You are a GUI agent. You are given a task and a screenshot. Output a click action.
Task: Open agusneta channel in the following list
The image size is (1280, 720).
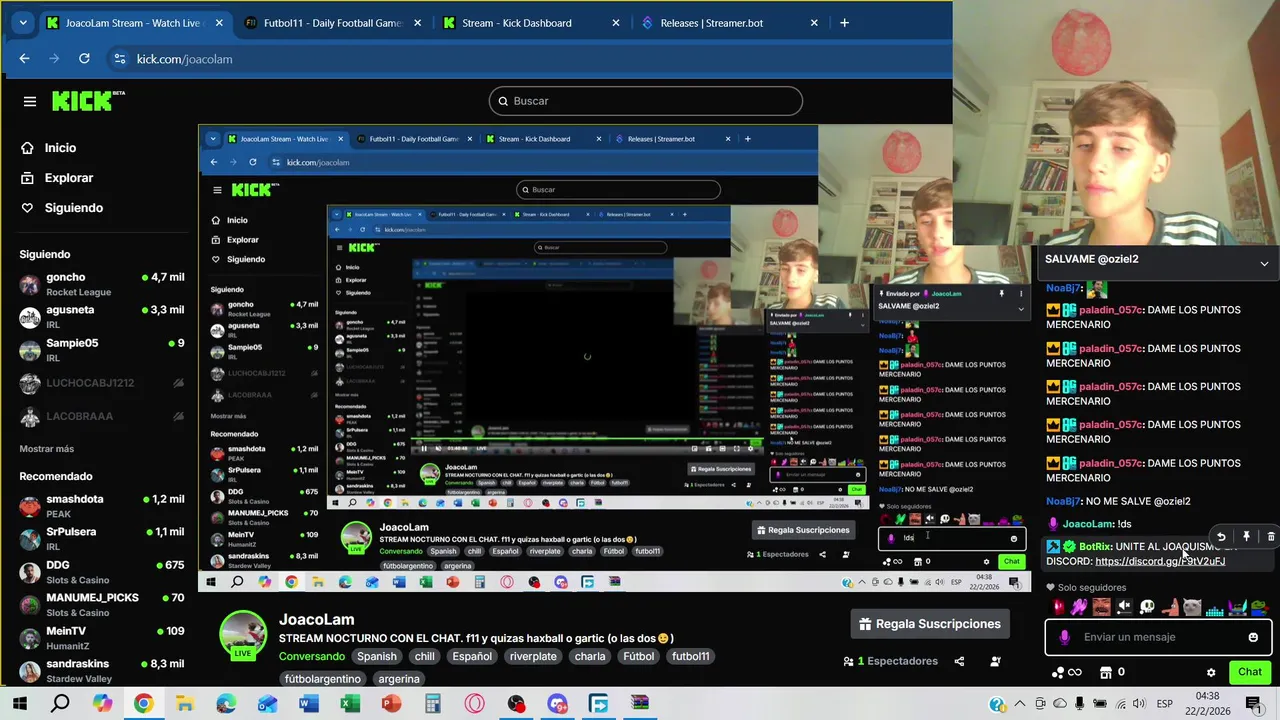tap(100, 317)
